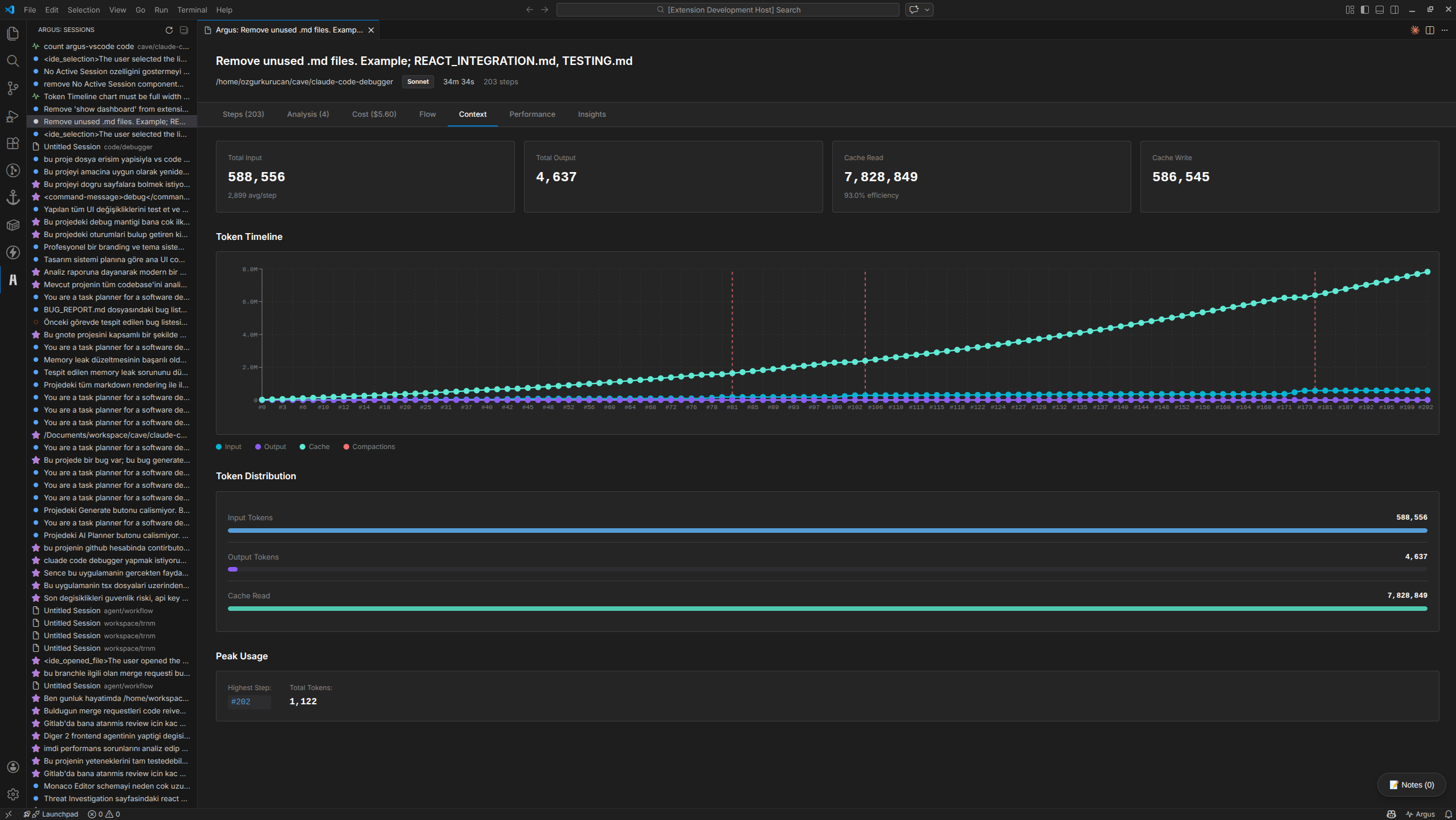Open the editor's more actions ellipsis menu
The image size is (1456, 820).
(1445, 30)
